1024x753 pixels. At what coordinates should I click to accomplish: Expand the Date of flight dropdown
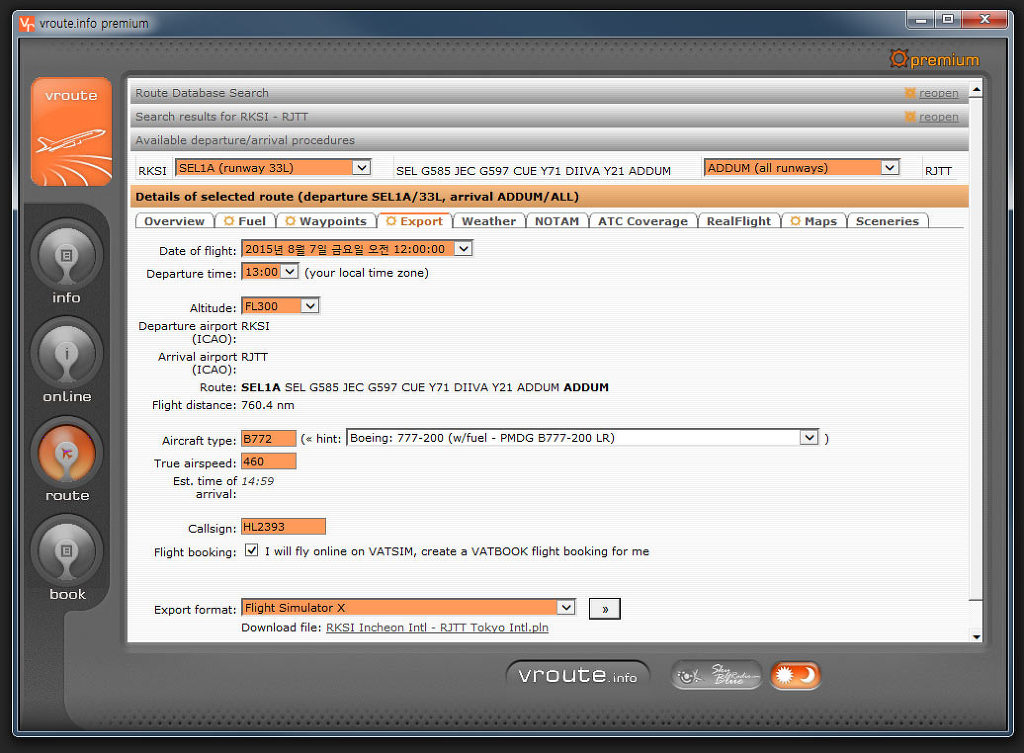point(463,249)
